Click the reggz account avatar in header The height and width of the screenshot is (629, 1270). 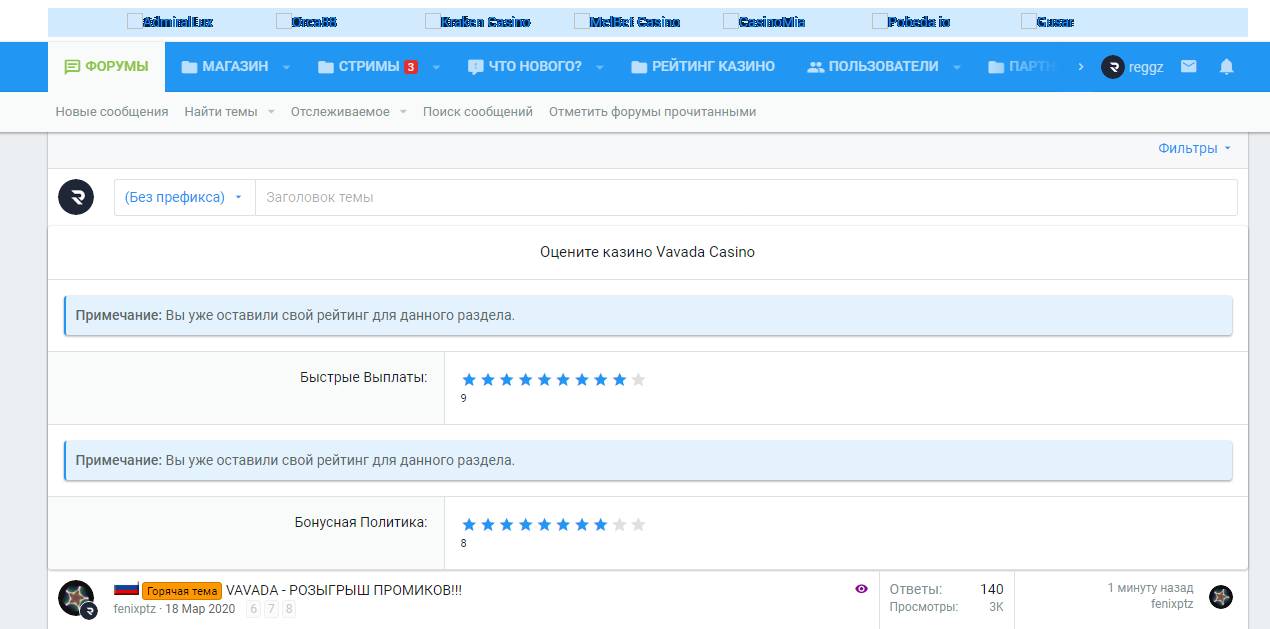(1112, 67)
